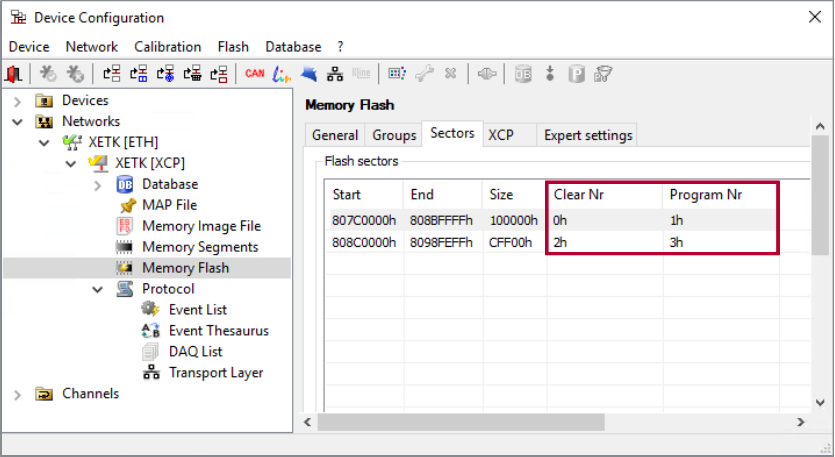The image size is (835, 457).
Task: Click the P cylinder toolbar icon
Action: (x=576, y=74)
